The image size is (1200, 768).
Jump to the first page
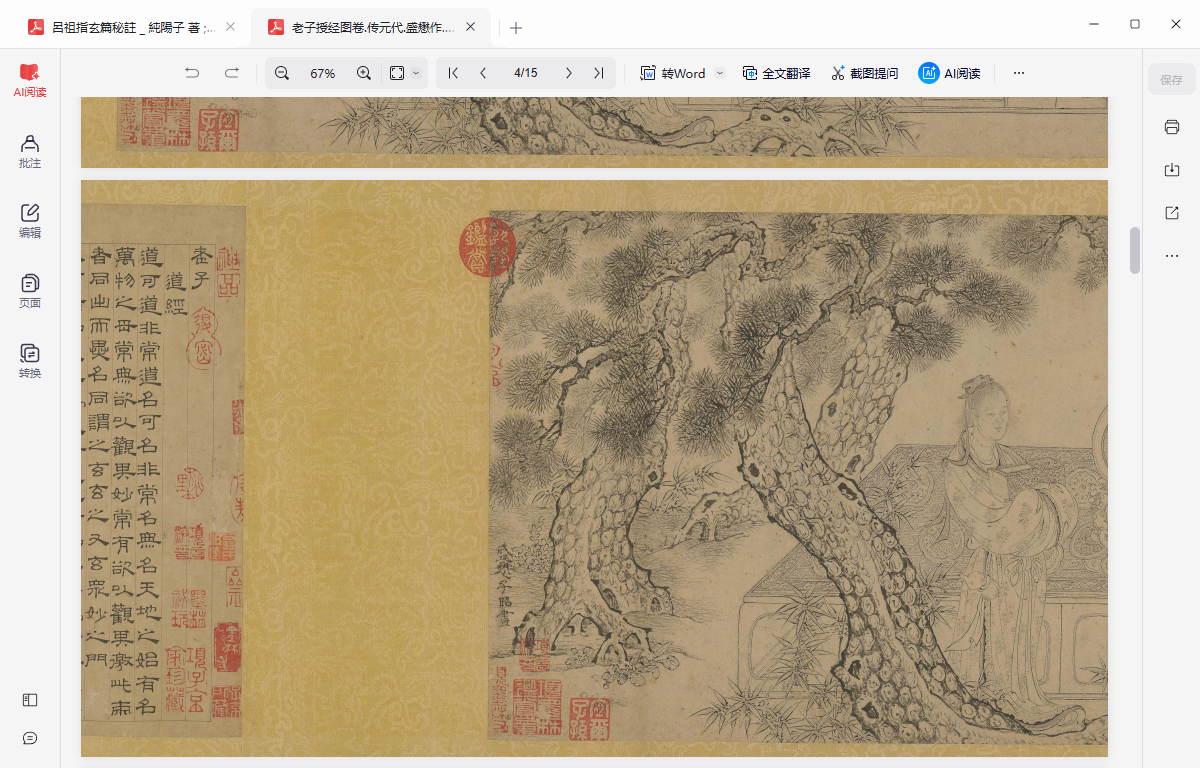[x=453, y=73]
